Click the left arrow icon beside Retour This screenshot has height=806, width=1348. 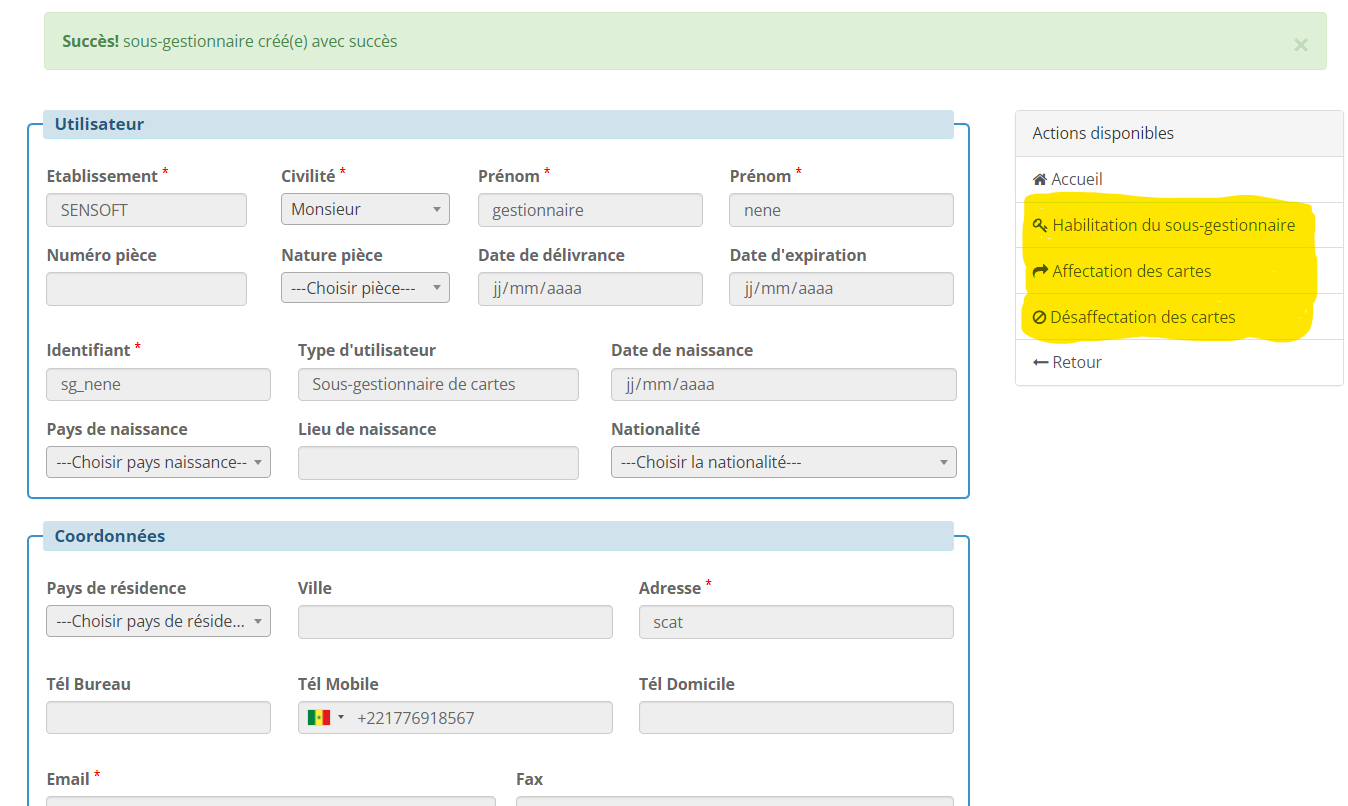tap(1040, 362)
